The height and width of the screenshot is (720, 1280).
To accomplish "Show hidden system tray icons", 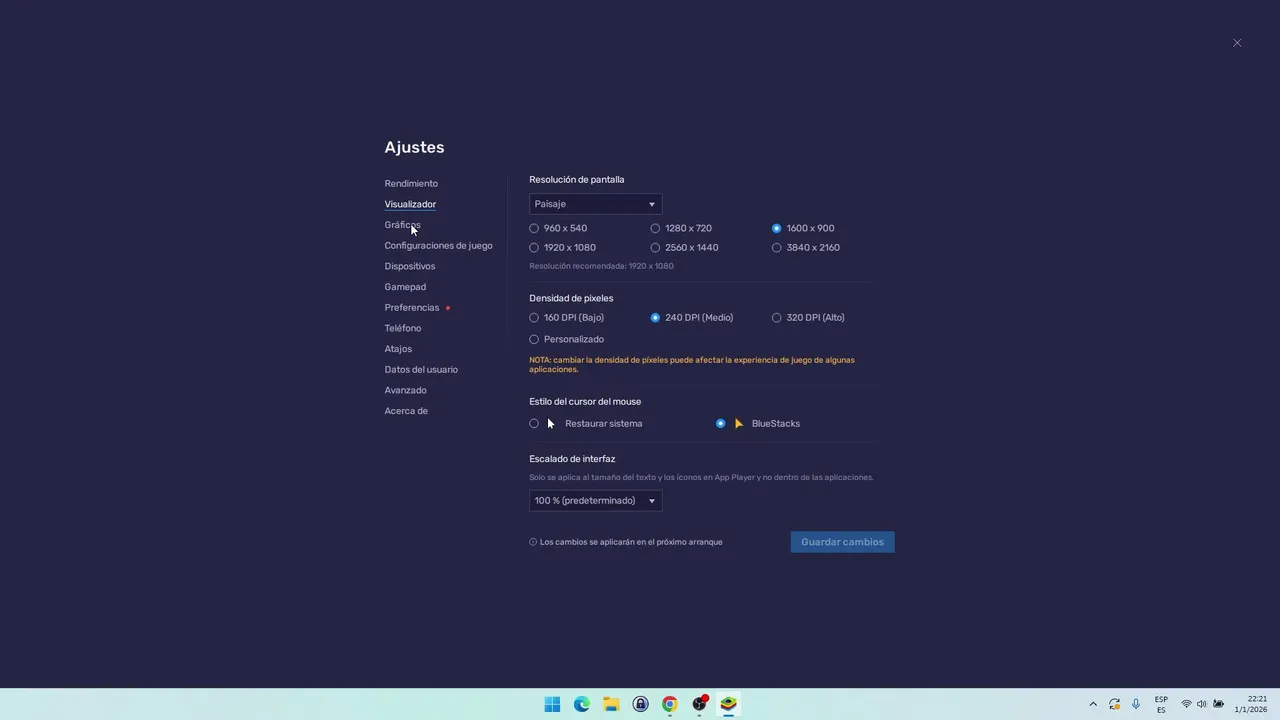I will pyautogui.click(x=1093, y=704).
